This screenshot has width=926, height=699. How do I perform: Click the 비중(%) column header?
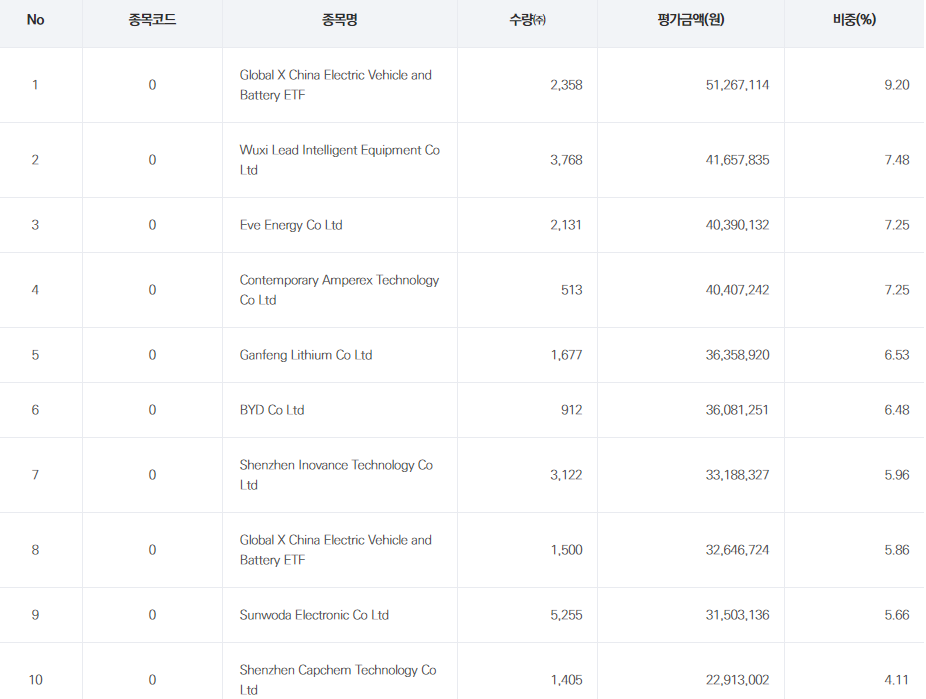pos(854,19)
